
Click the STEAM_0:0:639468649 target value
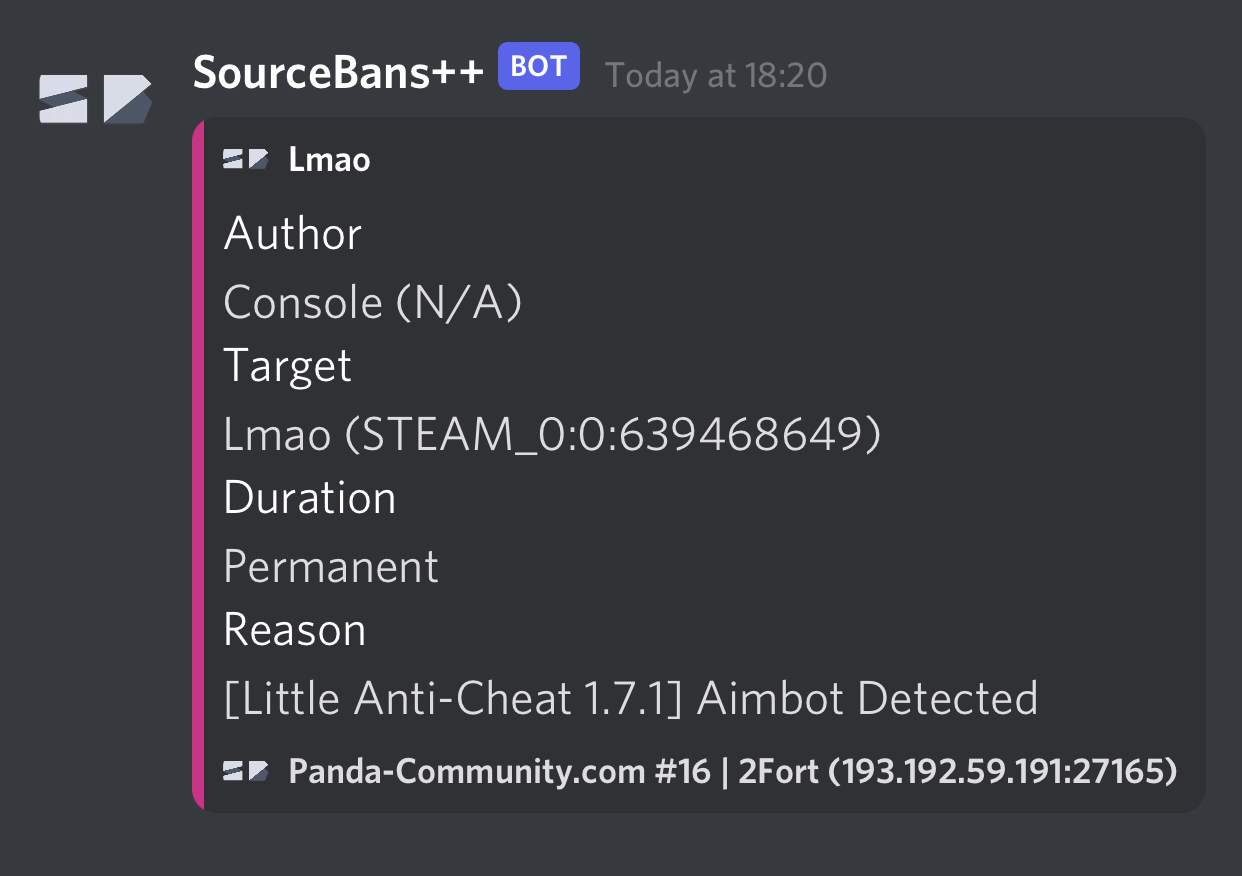620,434
